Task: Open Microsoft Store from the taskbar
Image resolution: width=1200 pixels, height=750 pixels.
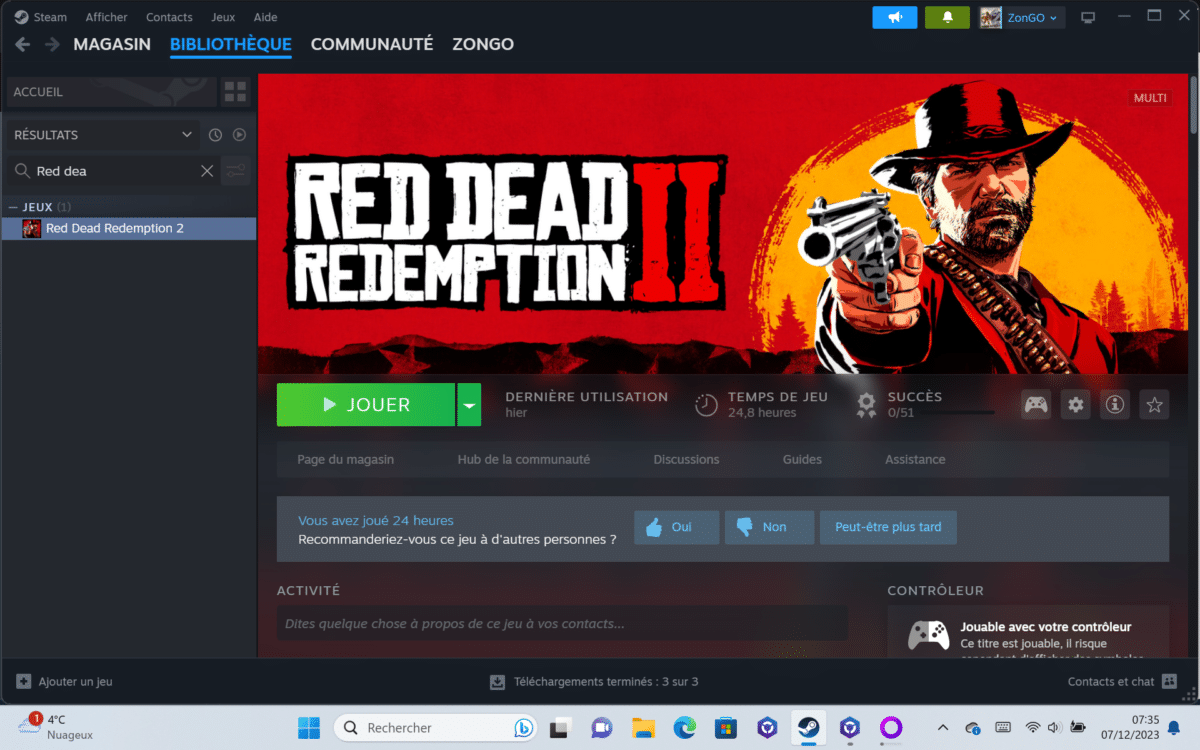Action: [x=726, y=728]
